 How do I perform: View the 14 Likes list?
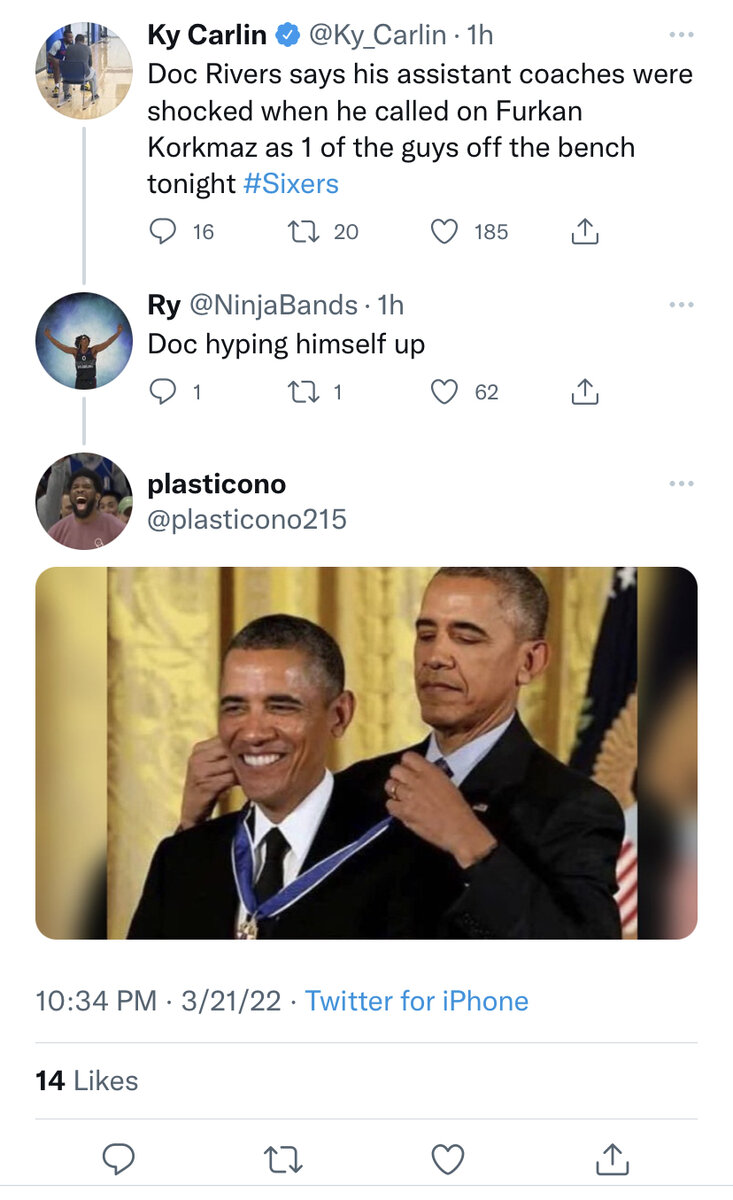pos(87,1081)
